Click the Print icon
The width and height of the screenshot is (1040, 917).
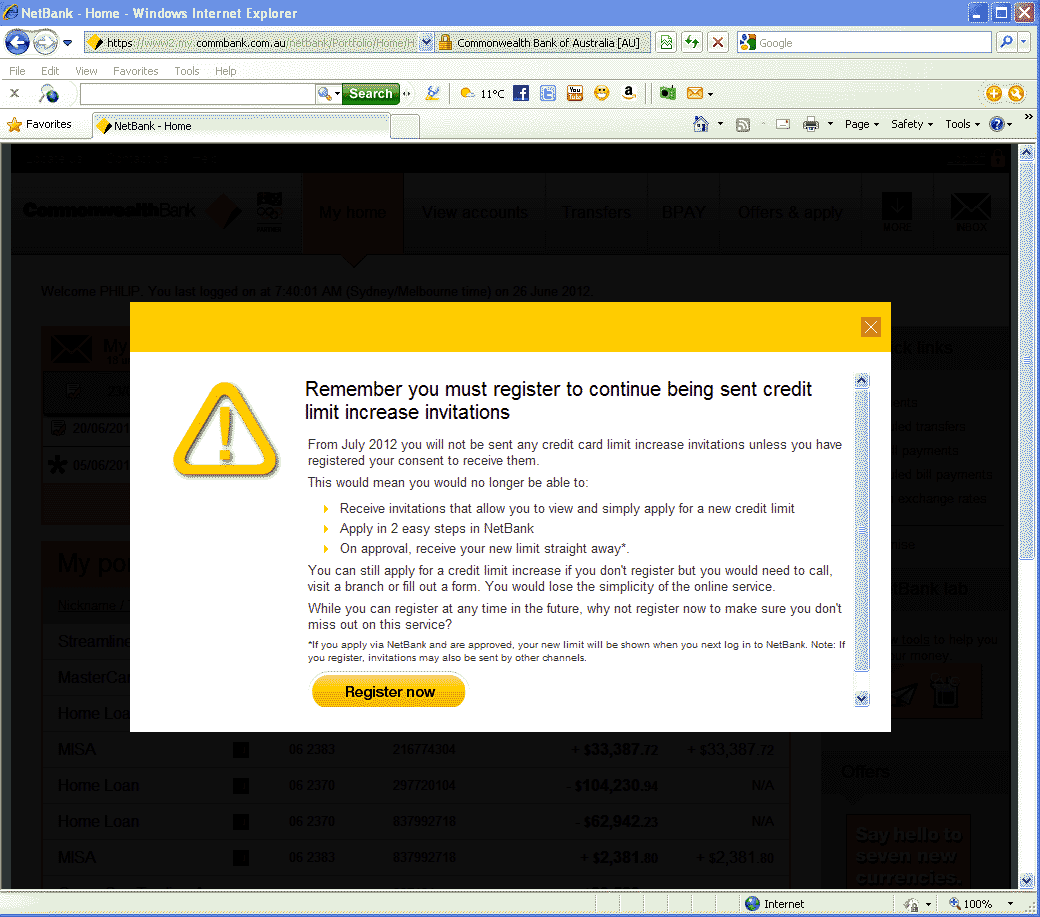click(811, 124)
